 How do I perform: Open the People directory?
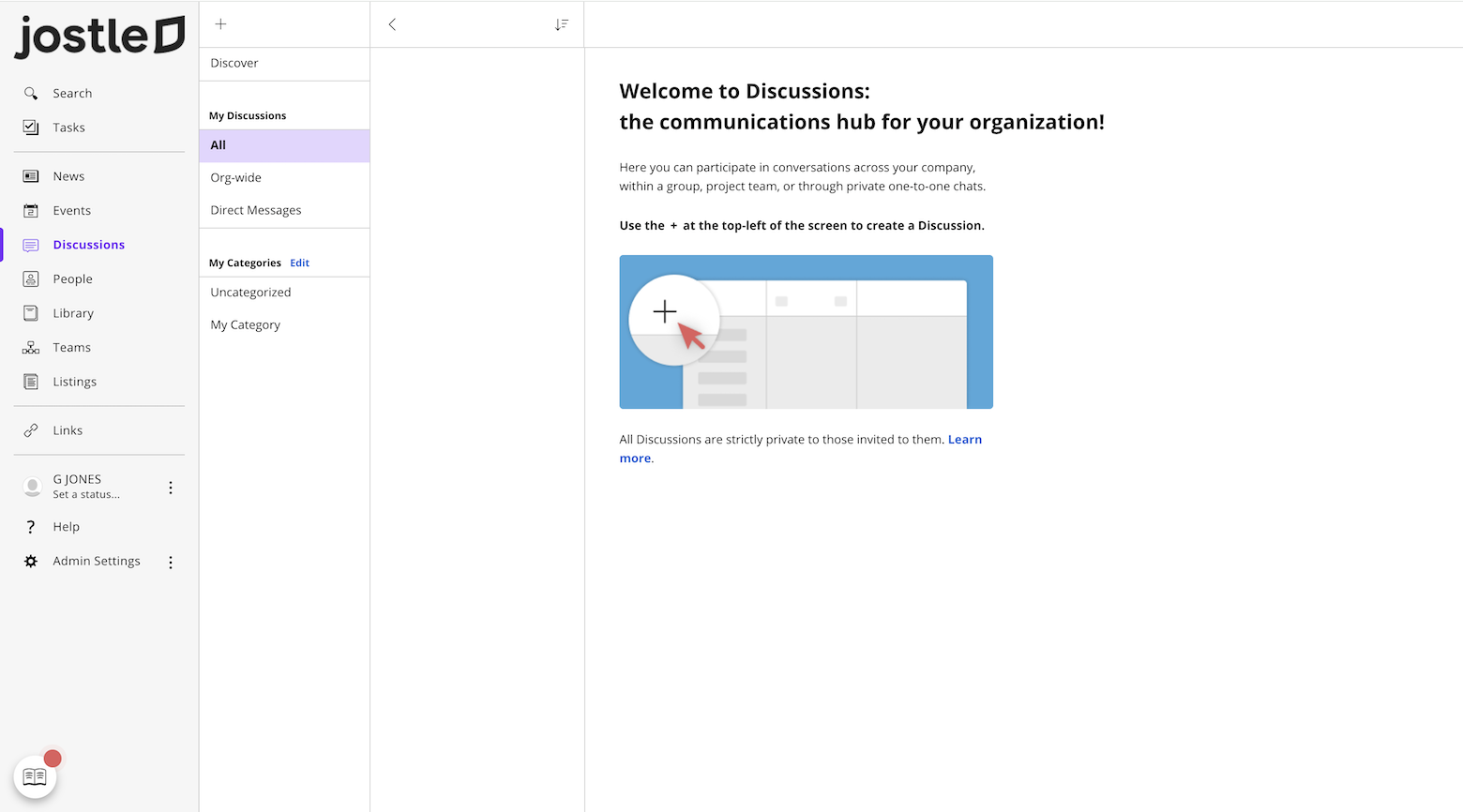click(x=72, y=279)
